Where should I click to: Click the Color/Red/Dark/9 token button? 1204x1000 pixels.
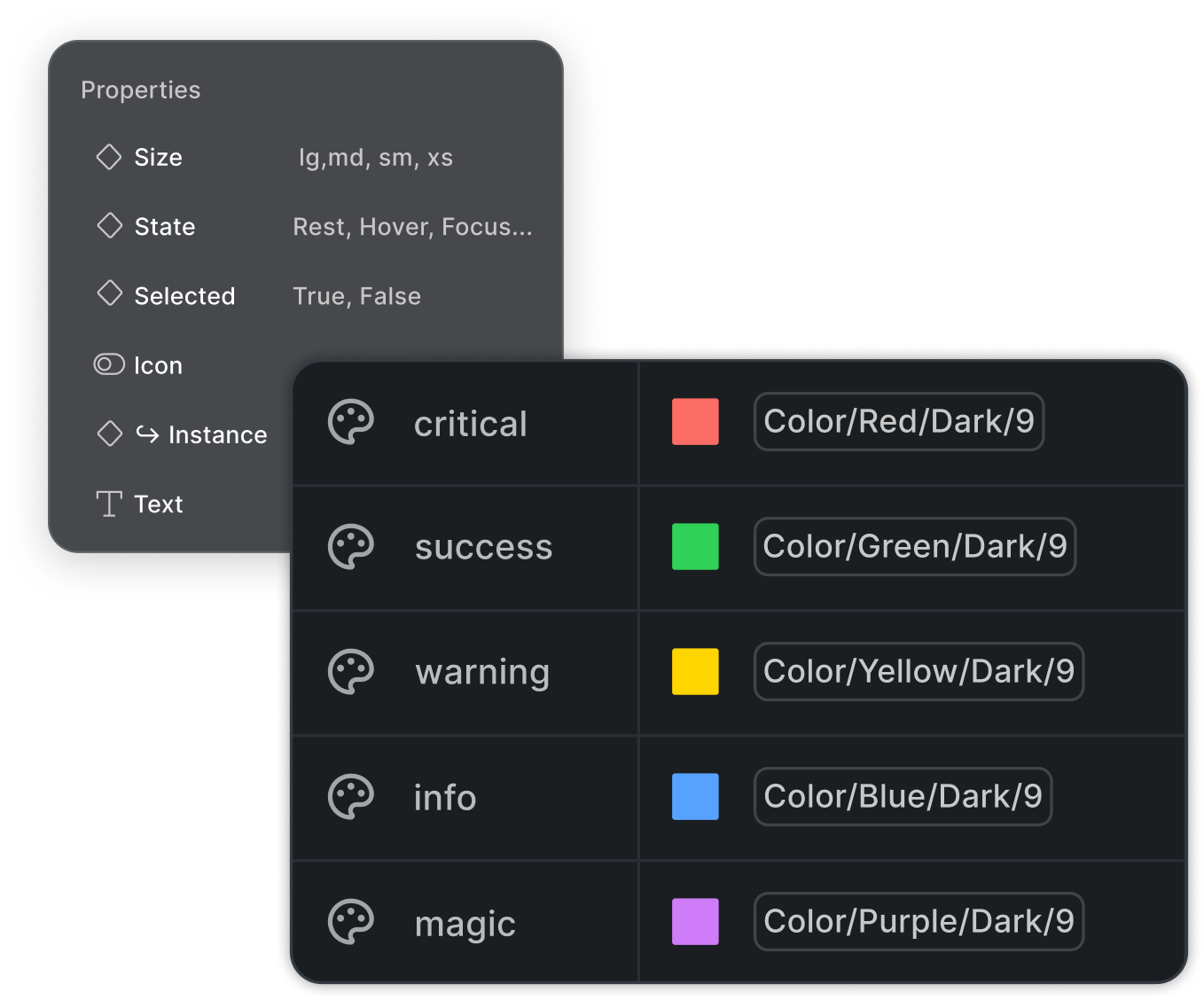pos(898,422)
